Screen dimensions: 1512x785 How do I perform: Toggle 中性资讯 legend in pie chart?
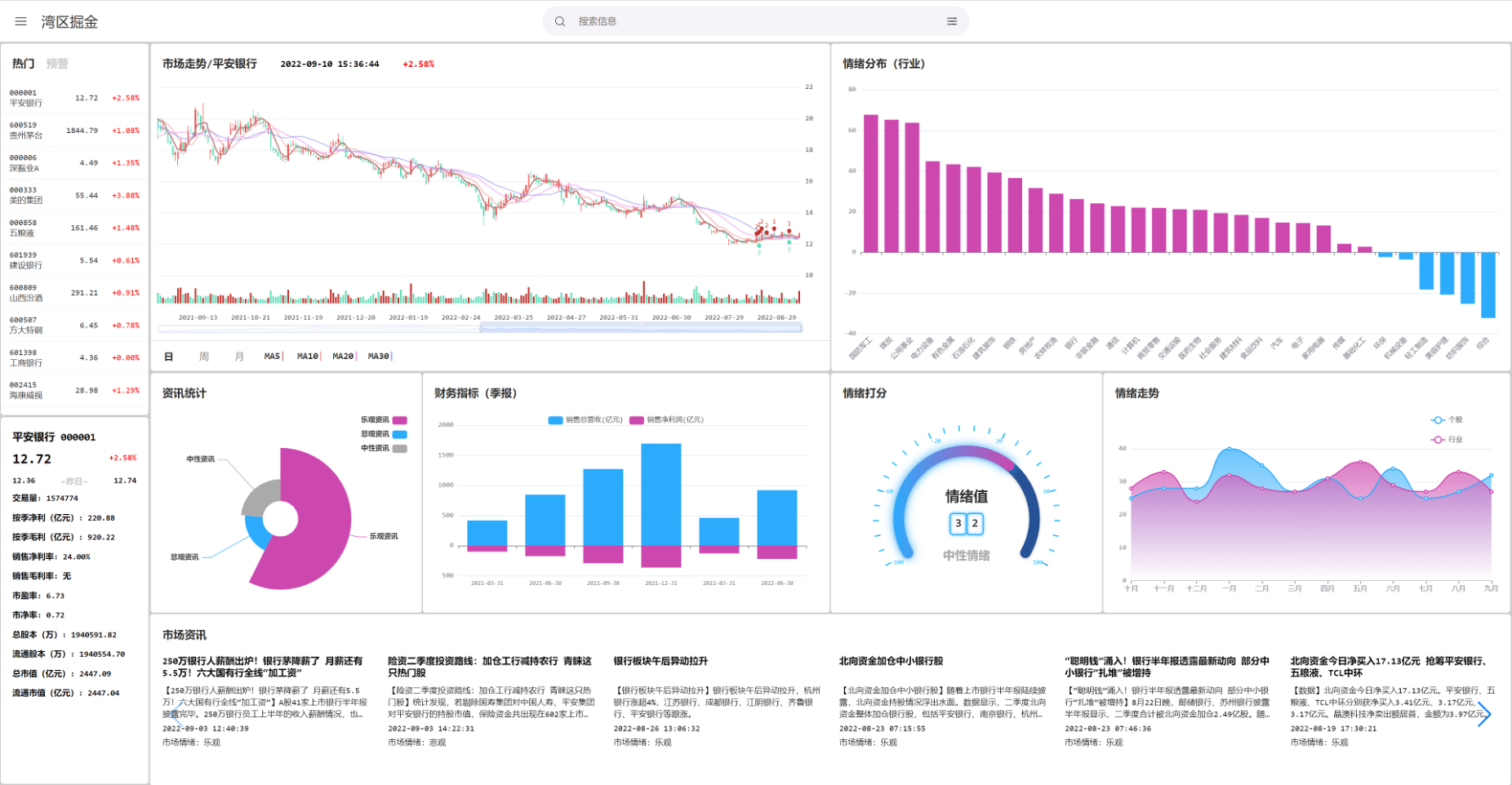pos(384,448)
